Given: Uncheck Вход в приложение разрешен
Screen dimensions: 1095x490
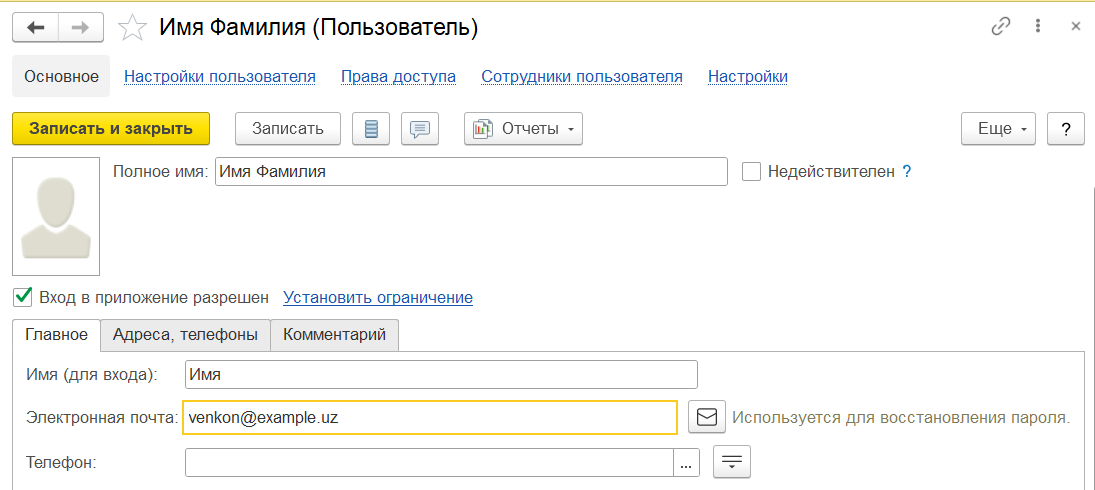Looking at the screenshot, I should pos(23,297).
